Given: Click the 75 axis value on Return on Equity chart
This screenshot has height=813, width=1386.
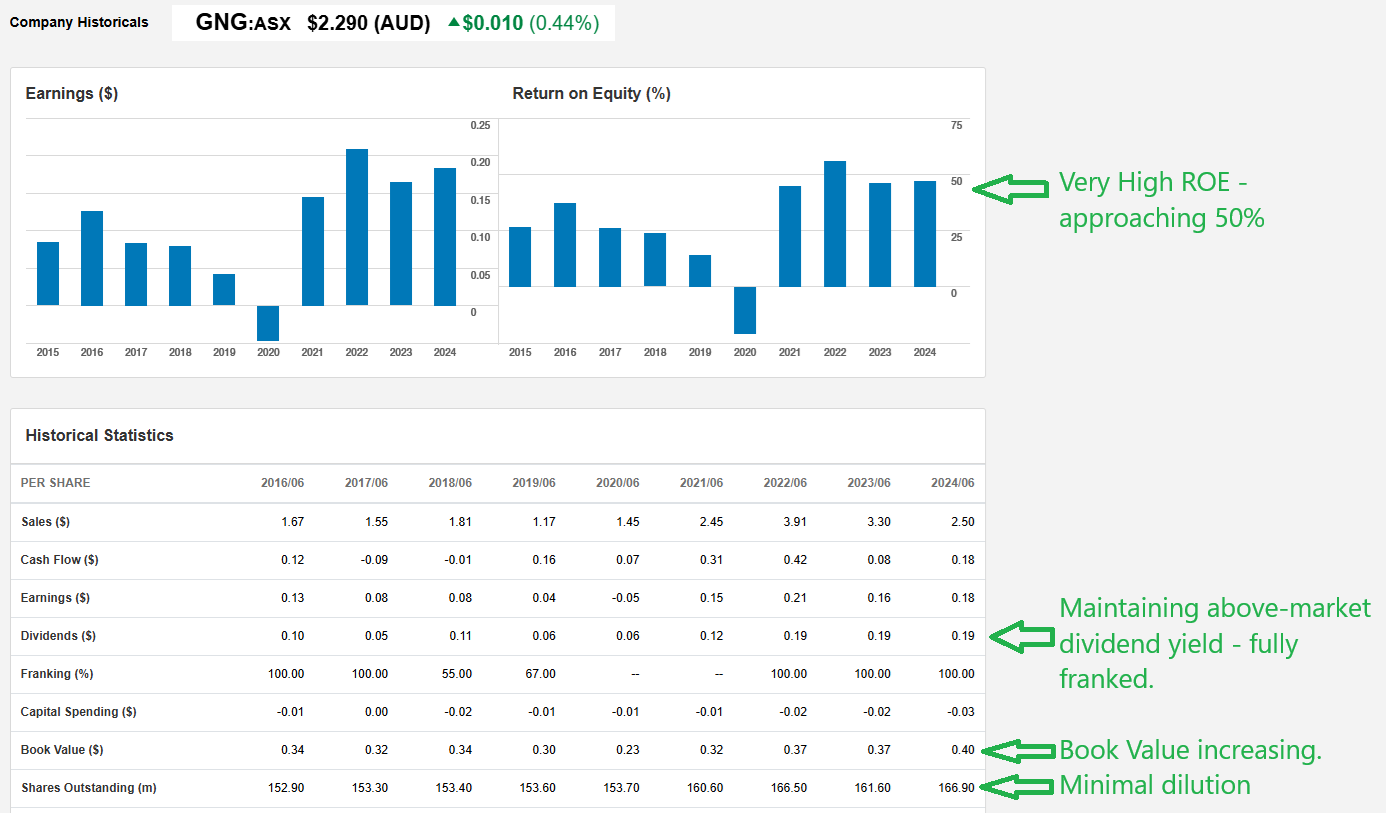Looking at the screenshot, I should coord(957,125).
